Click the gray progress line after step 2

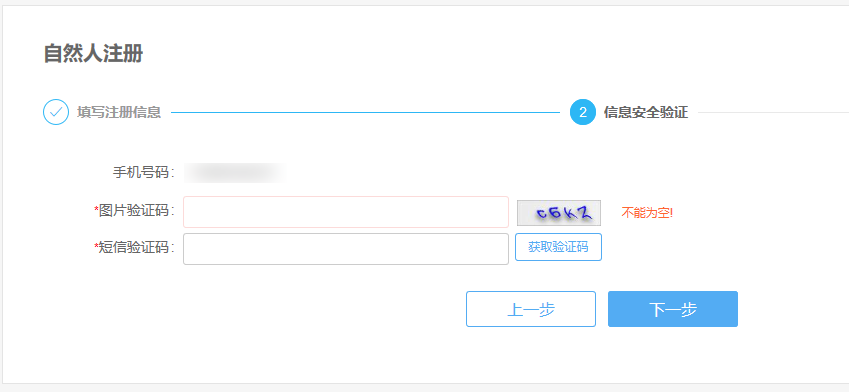(x=773, y=113)
